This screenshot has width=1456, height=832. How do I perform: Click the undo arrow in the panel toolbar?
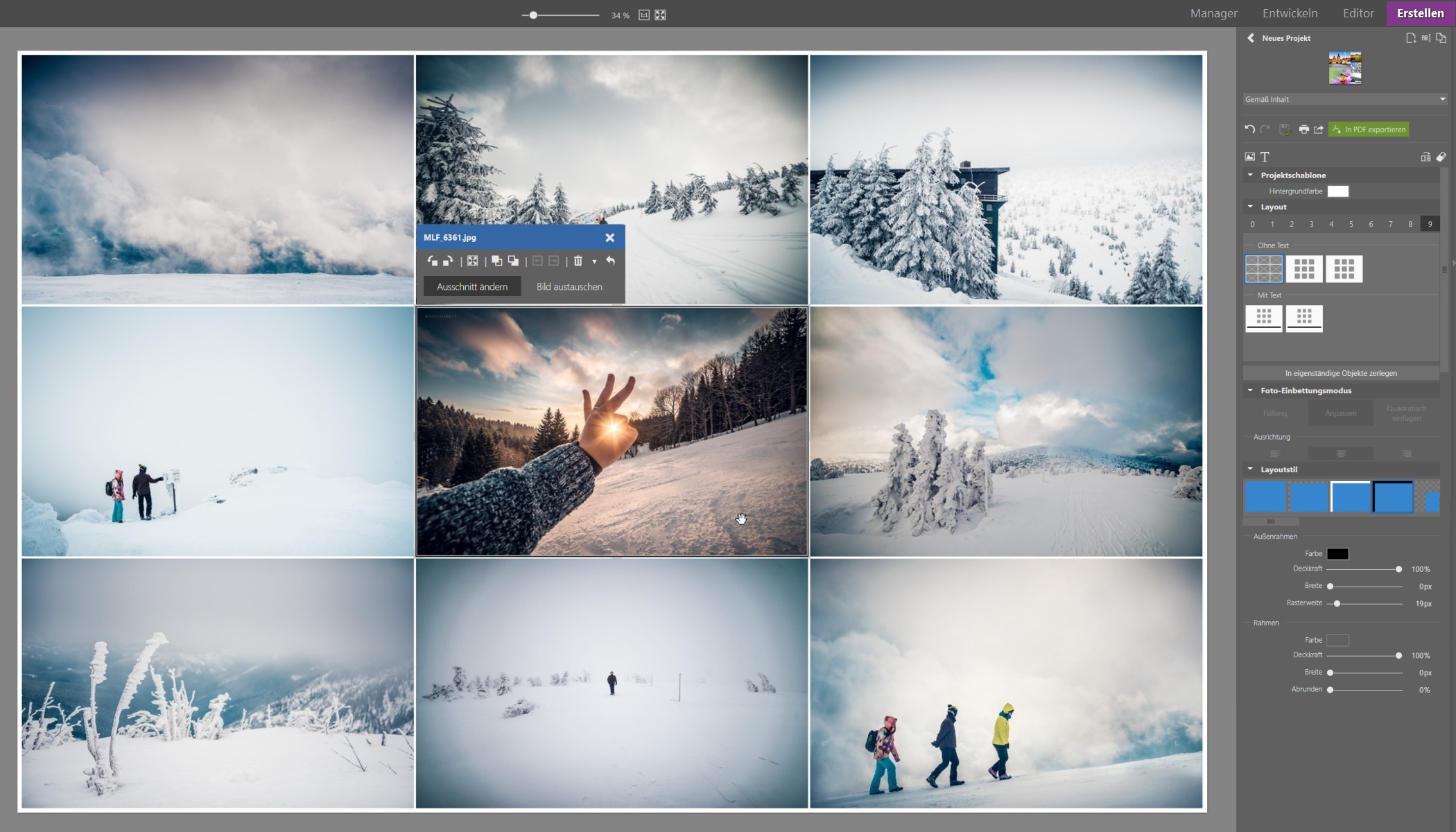pyautogui.click(x=1249, y=130)
